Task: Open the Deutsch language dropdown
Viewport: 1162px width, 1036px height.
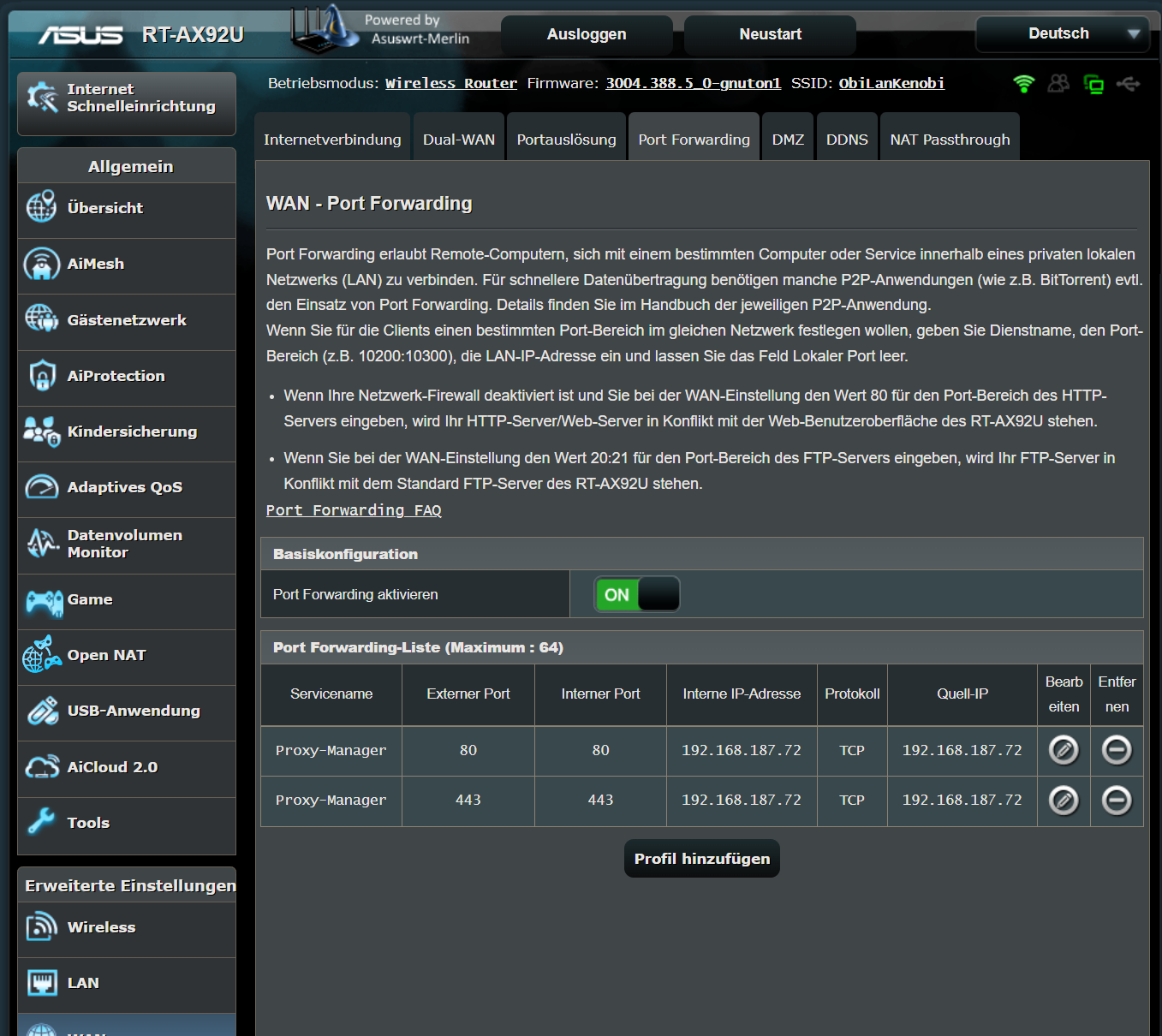Action: click(1062, 34)
